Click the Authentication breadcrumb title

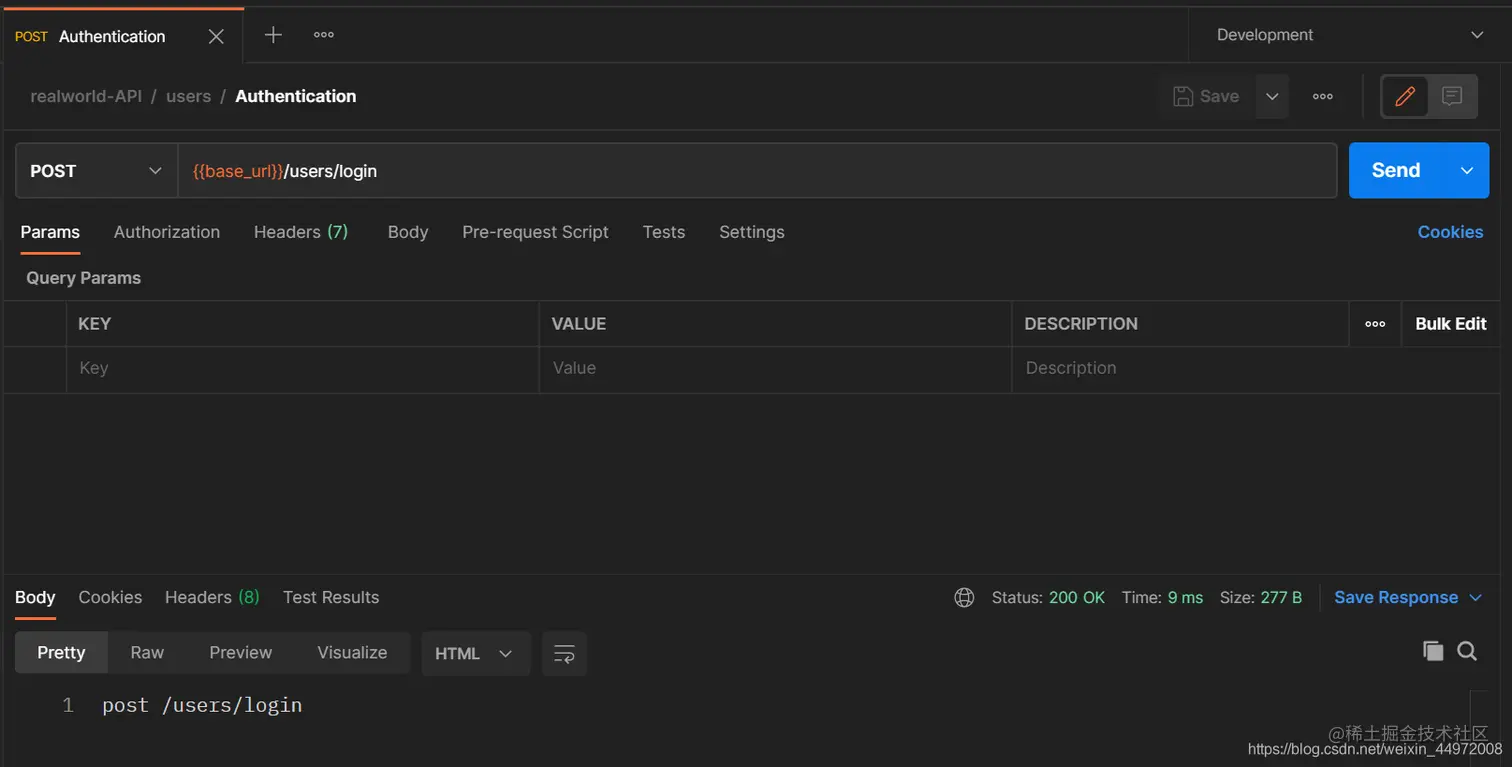coord(295,96)
